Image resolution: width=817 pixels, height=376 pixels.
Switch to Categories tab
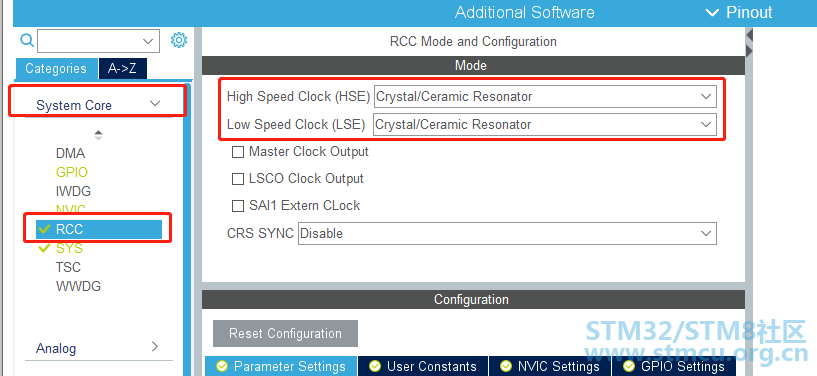point(56,69)
